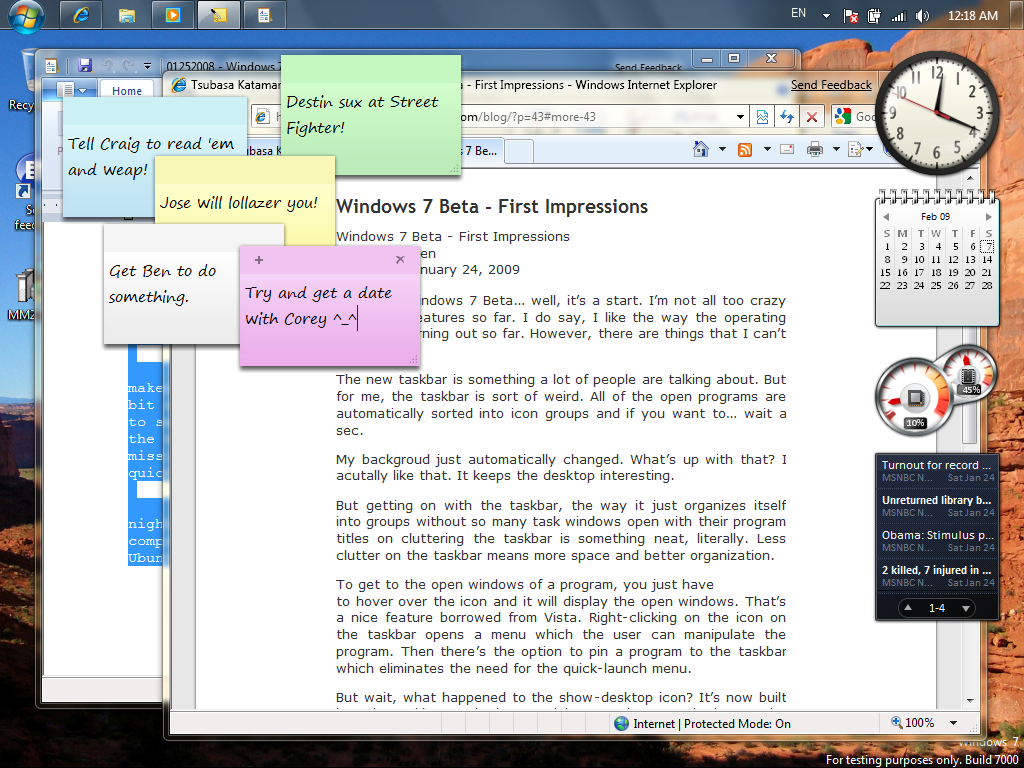Click the Send Feedback link in IE
The width and height of the screenshot is (1024, 768).
831,85
